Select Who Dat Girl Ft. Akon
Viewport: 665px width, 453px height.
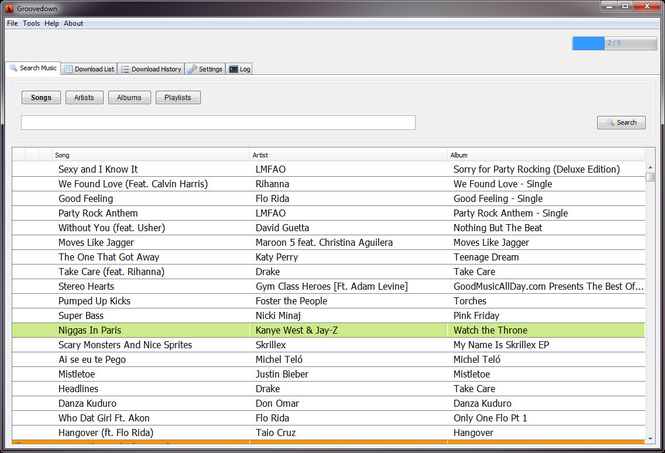pyautogui.click(x=104, y=418)
